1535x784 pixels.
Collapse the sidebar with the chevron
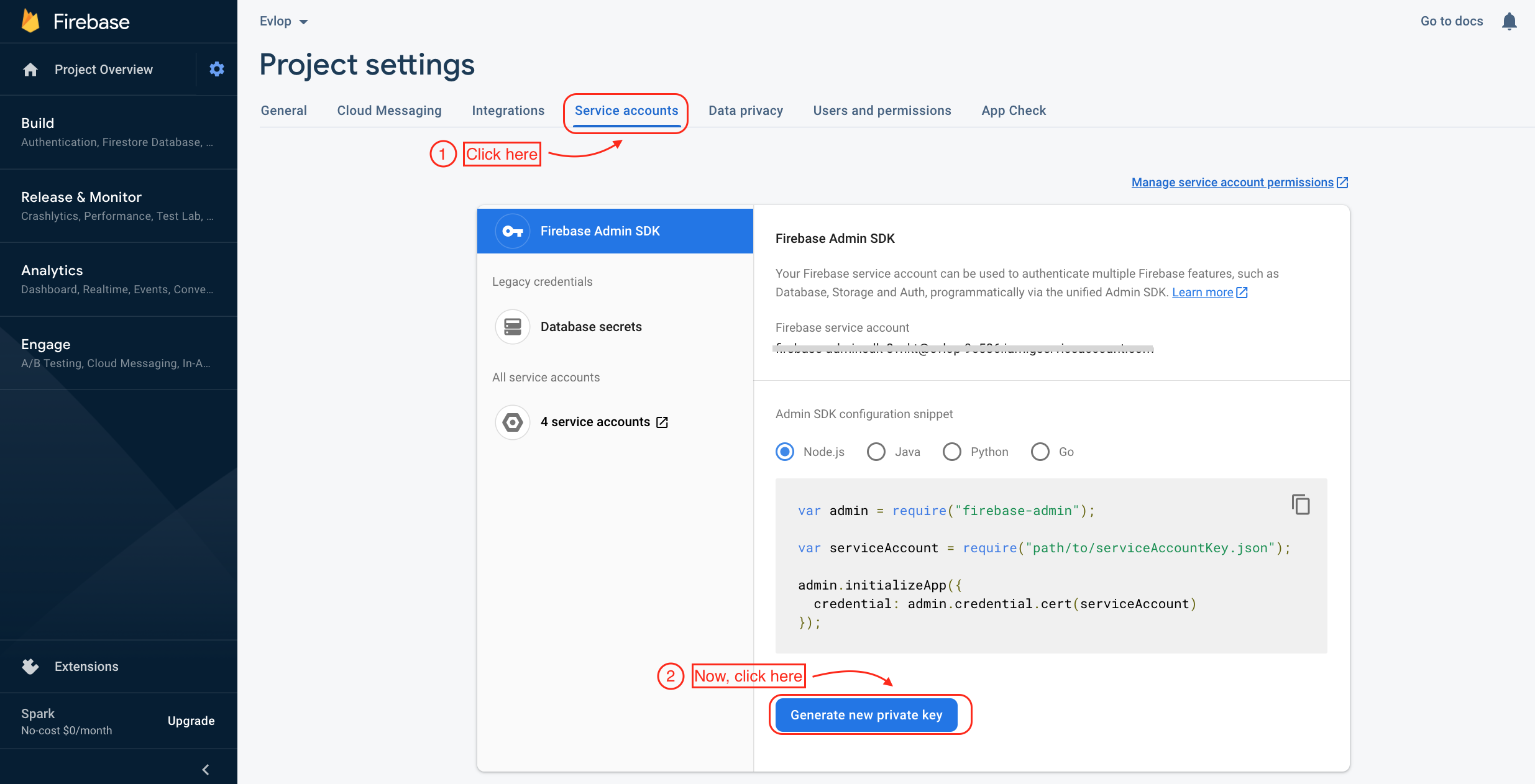point(206,770)
